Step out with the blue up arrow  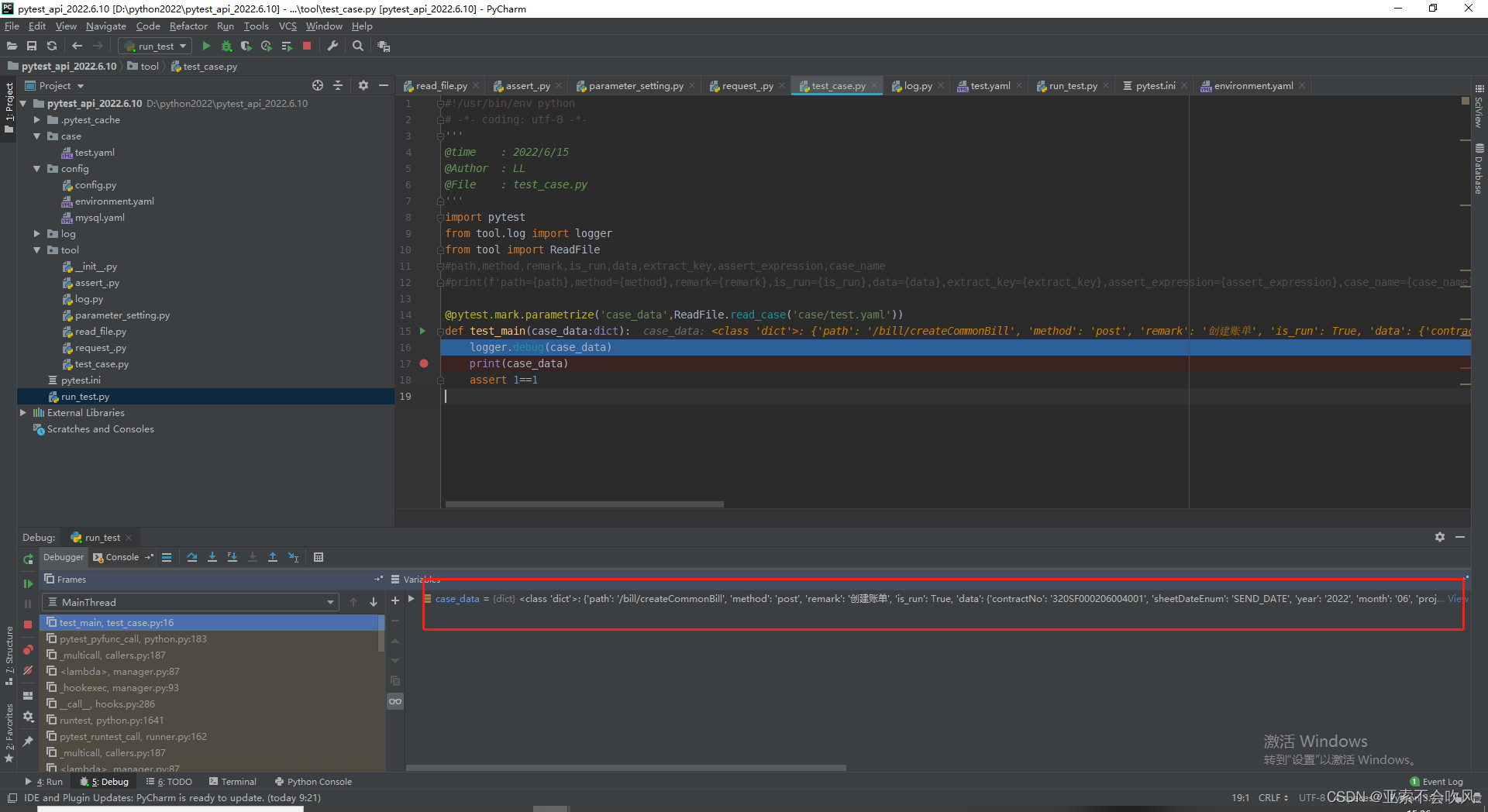(273, 557)
